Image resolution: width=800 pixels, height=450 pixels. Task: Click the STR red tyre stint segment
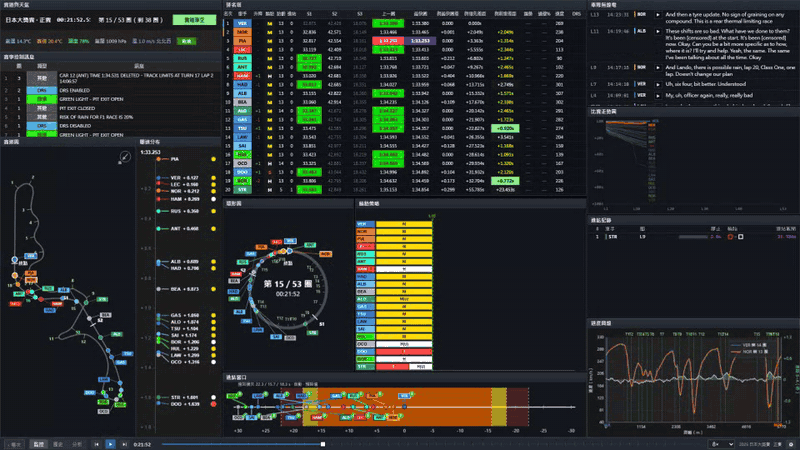pyautogui.click(x=392, y=366)
